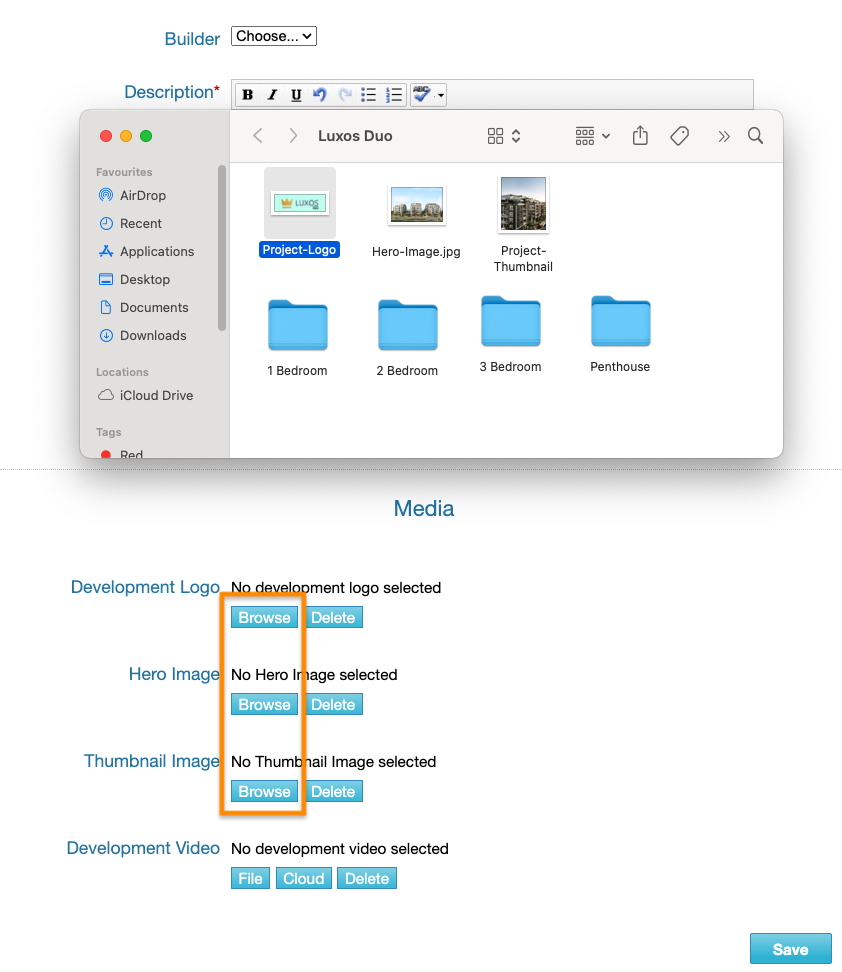Click the Underline formatting icon

coord(296,95)
